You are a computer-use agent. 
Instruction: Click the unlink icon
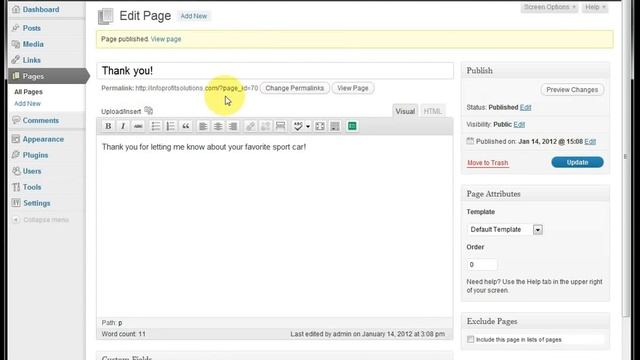[265, 126]
